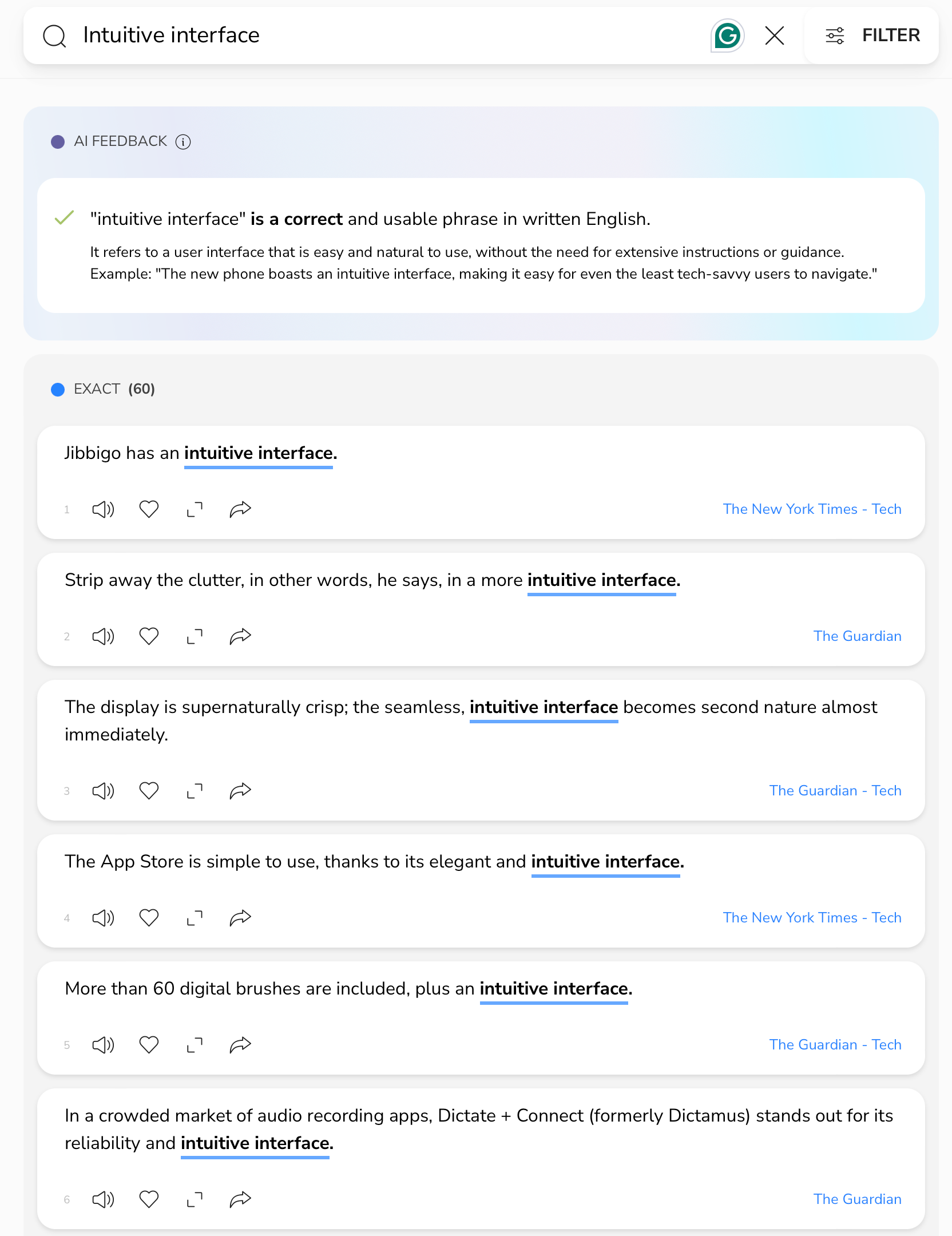Expand the App Store sentence result
This screenshot has height=1236, width=952.
pyautogui.click(x=195, y=918)
